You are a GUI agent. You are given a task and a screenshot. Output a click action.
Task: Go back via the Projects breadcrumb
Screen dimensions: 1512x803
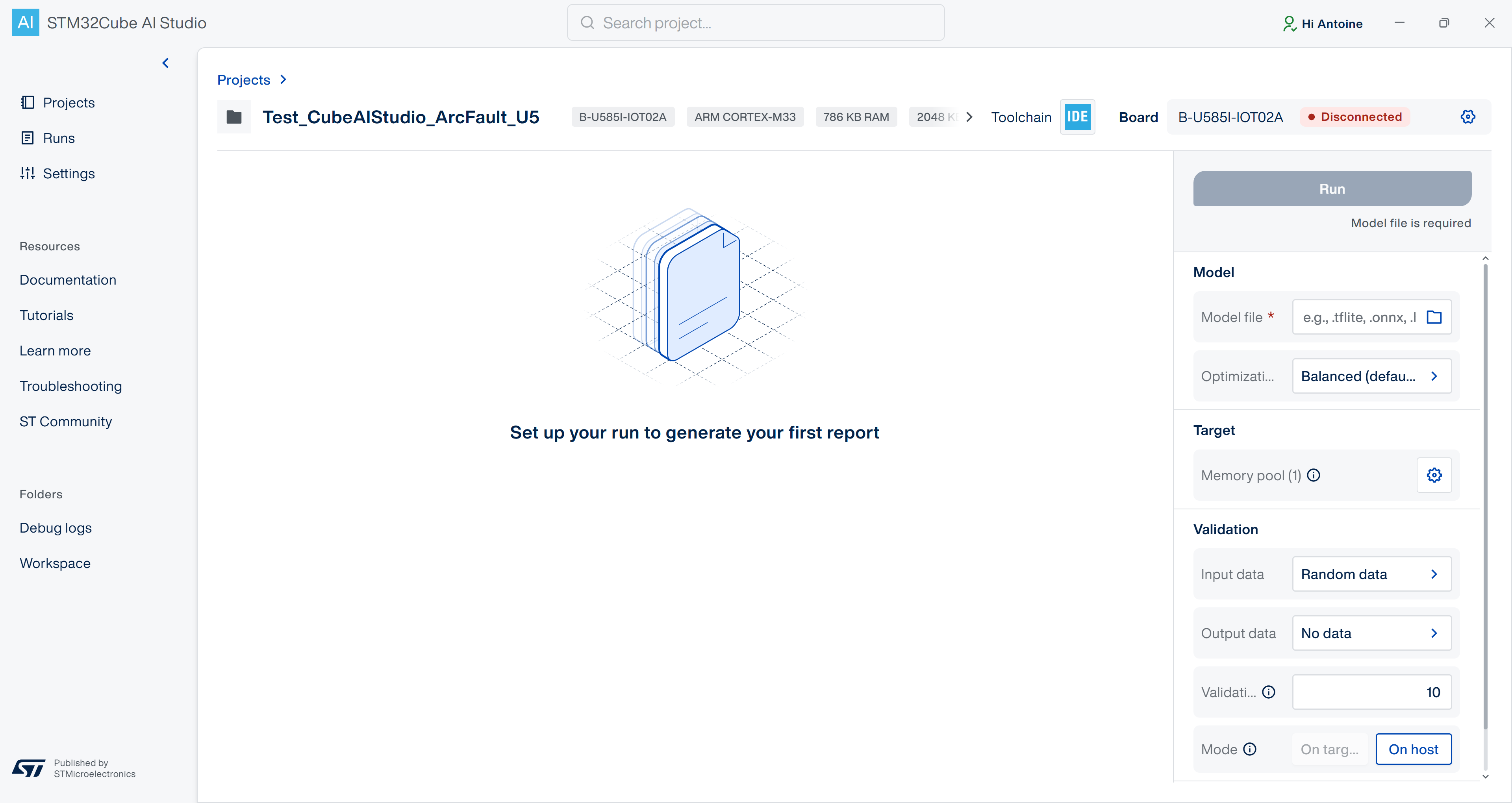click(244, 80)
